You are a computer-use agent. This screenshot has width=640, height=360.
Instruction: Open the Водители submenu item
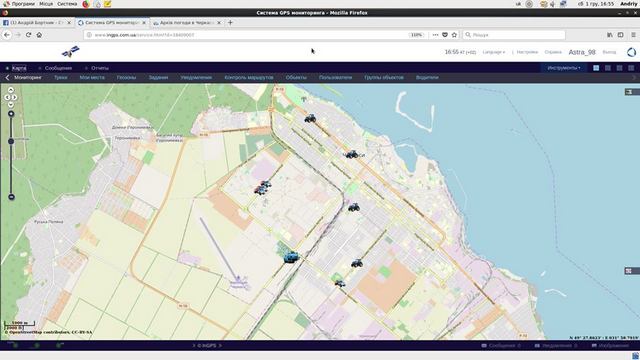(x=427, y=77)
